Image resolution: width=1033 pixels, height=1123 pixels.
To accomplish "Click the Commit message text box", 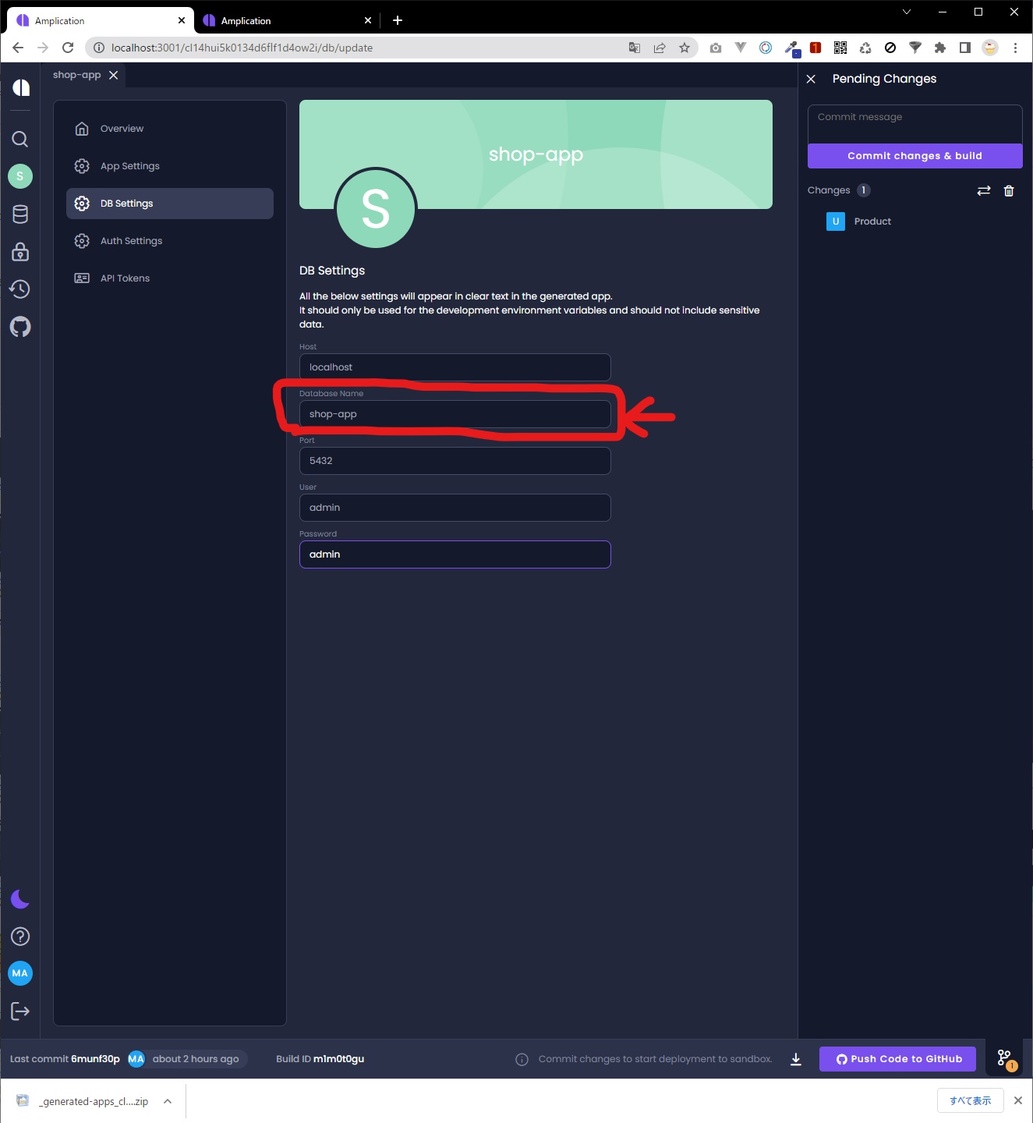I will 915,124.
